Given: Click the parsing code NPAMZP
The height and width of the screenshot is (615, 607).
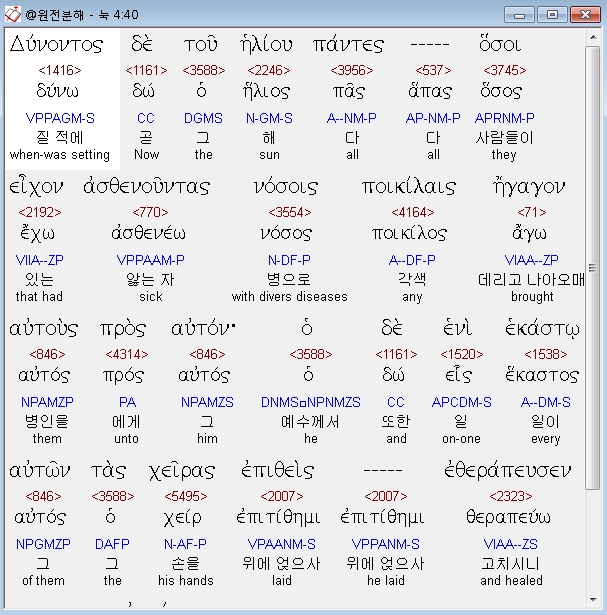Looking at the screenshot, I should click(x=47, y=402).
